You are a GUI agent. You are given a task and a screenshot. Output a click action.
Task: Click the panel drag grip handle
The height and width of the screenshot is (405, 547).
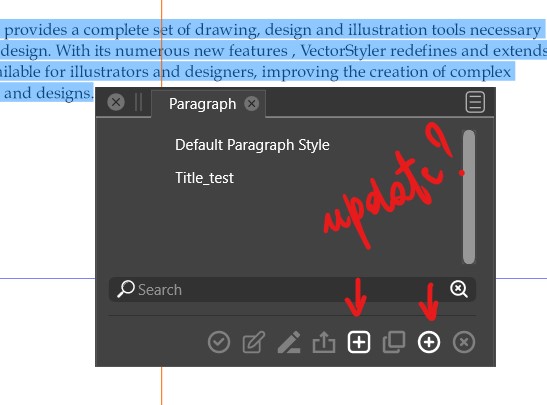tap(138, 103)
